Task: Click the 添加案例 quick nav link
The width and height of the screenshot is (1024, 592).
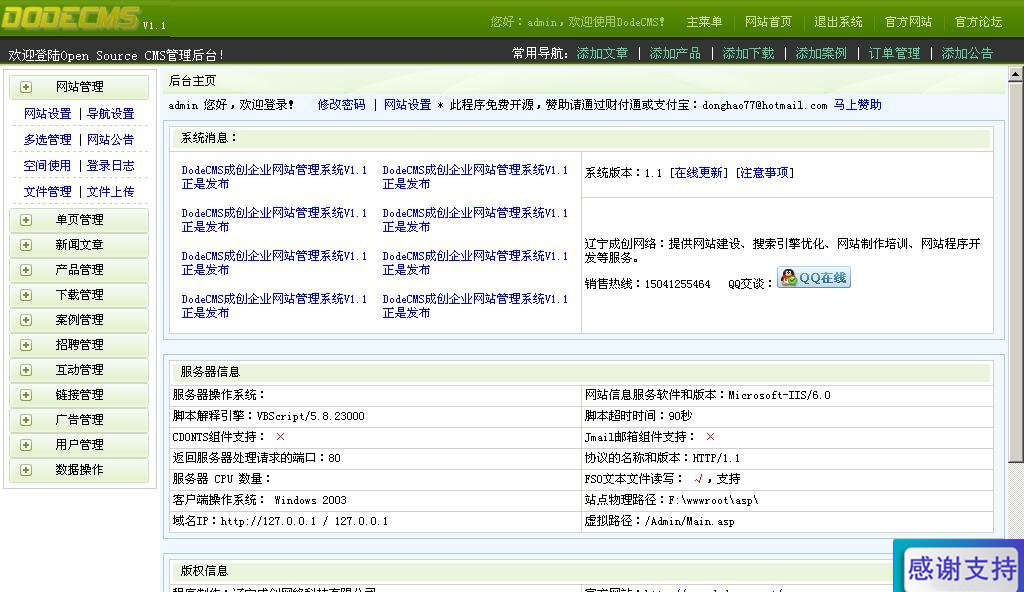Action: pos(821,53)
